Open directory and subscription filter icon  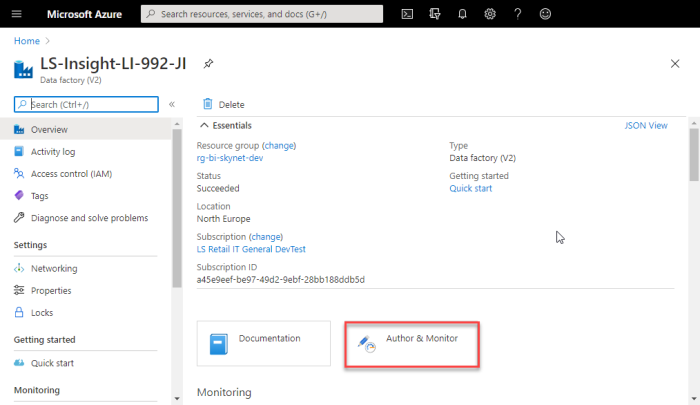[x=435, y=14]
